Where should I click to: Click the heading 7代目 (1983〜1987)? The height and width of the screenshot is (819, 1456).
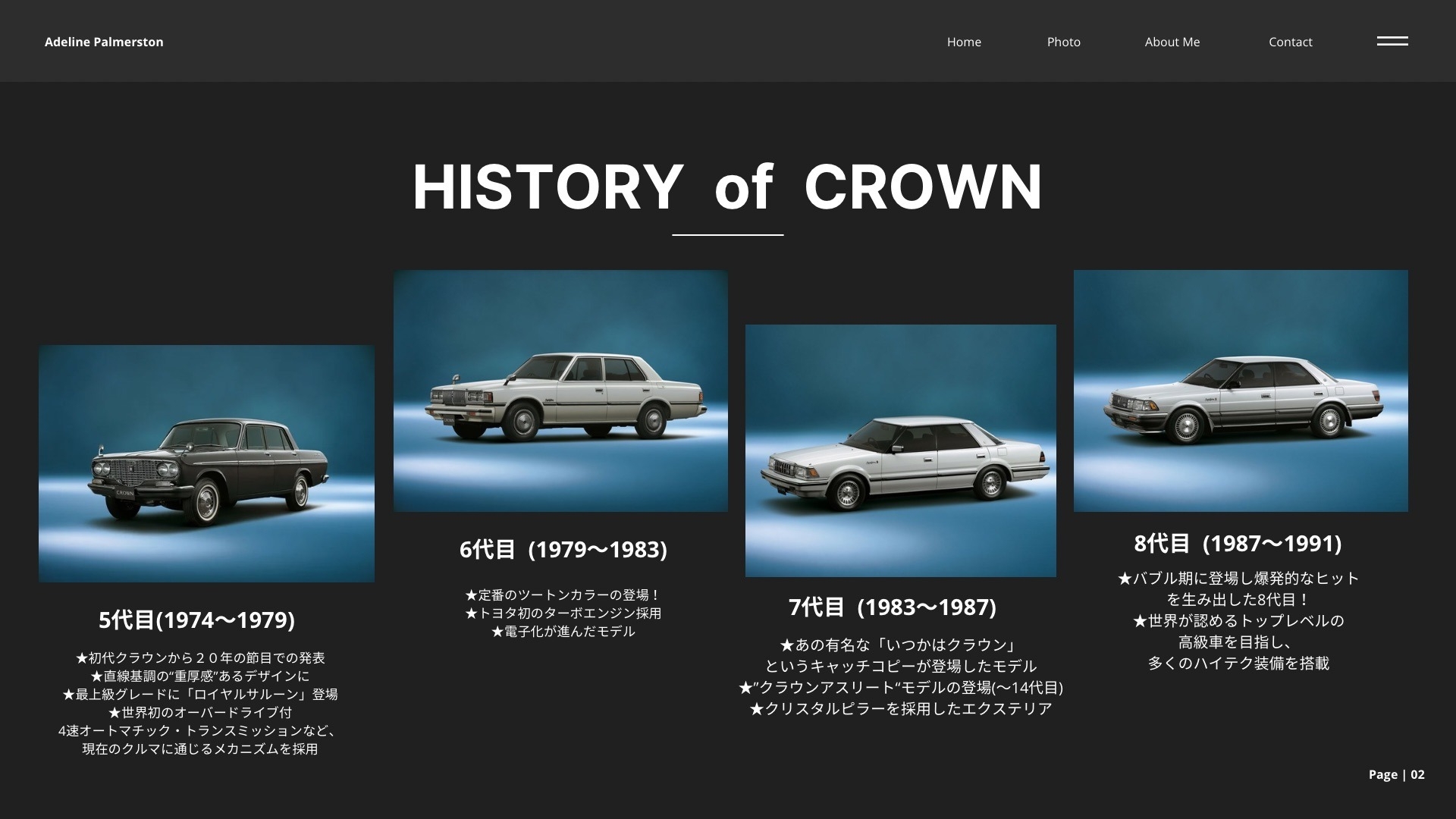pos(893,607)
